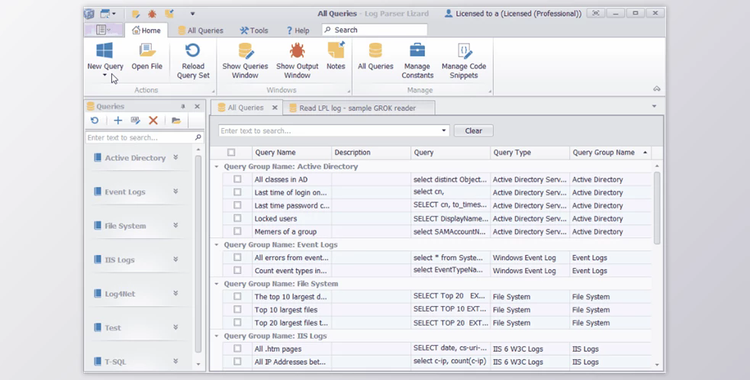Check the box for All classes in AD
This screenshot has height=380, width=750.
click(237, 179)
